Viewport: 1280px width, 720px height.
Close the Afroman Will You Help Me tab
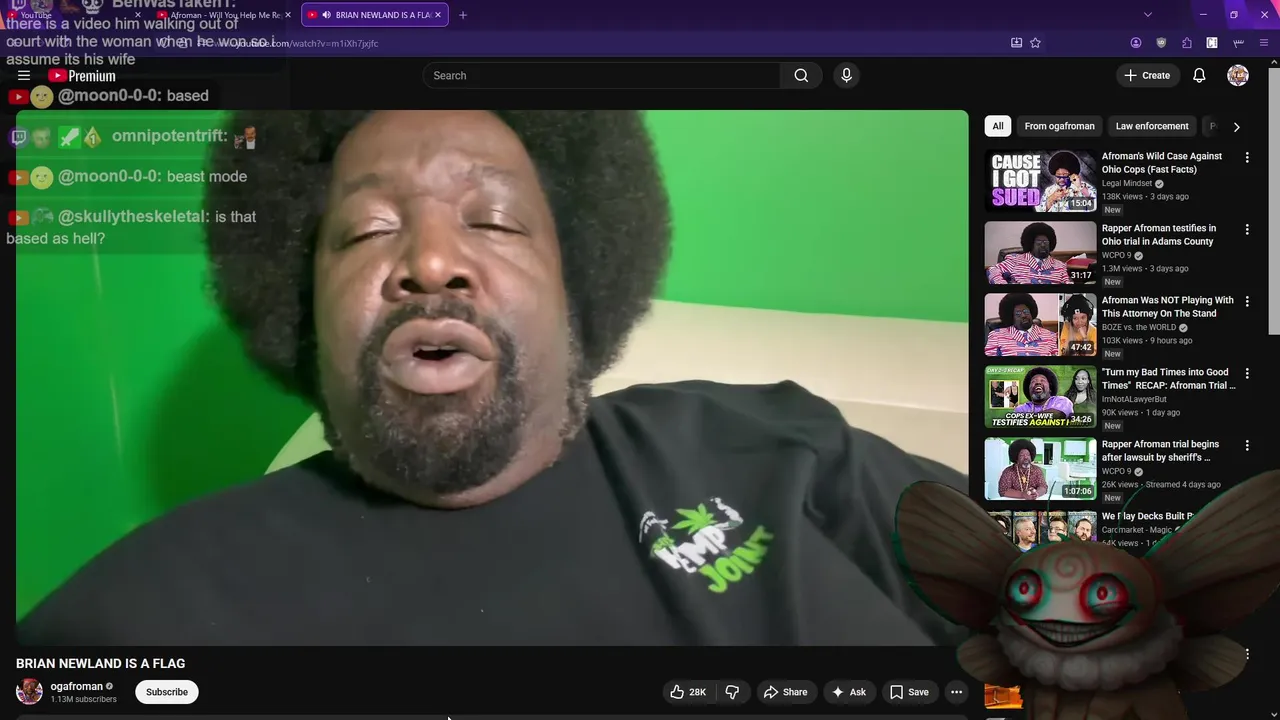[x=288, y=15]
